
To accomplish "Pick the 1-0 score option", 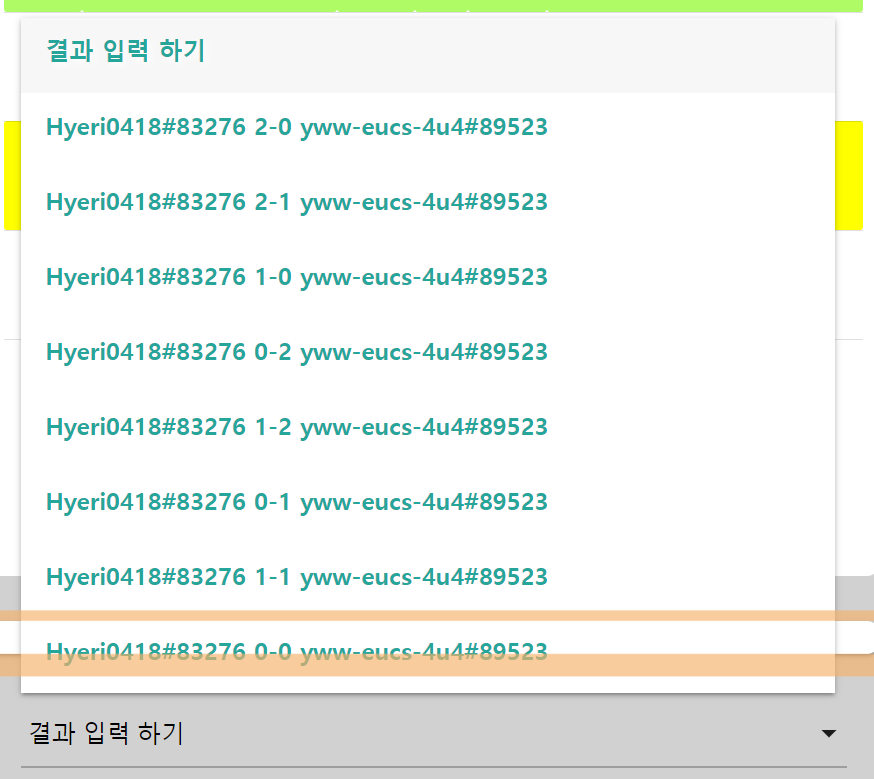I will pyautogui.click(x=428, y=277).
